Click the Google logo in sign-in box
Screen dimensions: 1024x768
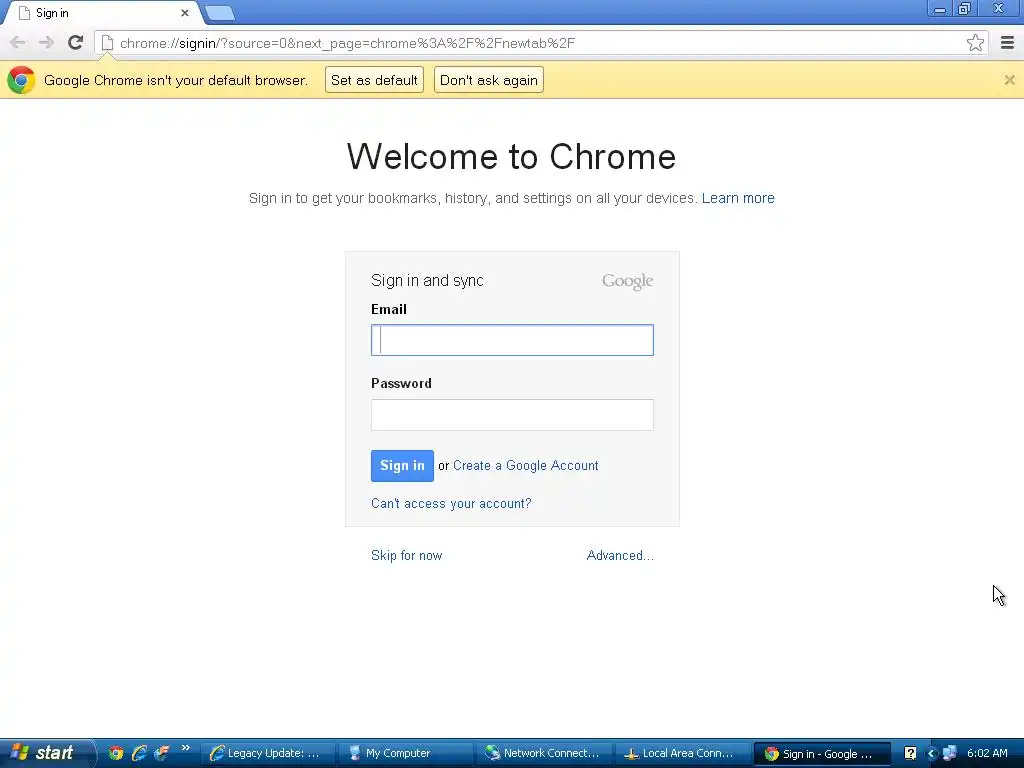[x=627, y=281]
